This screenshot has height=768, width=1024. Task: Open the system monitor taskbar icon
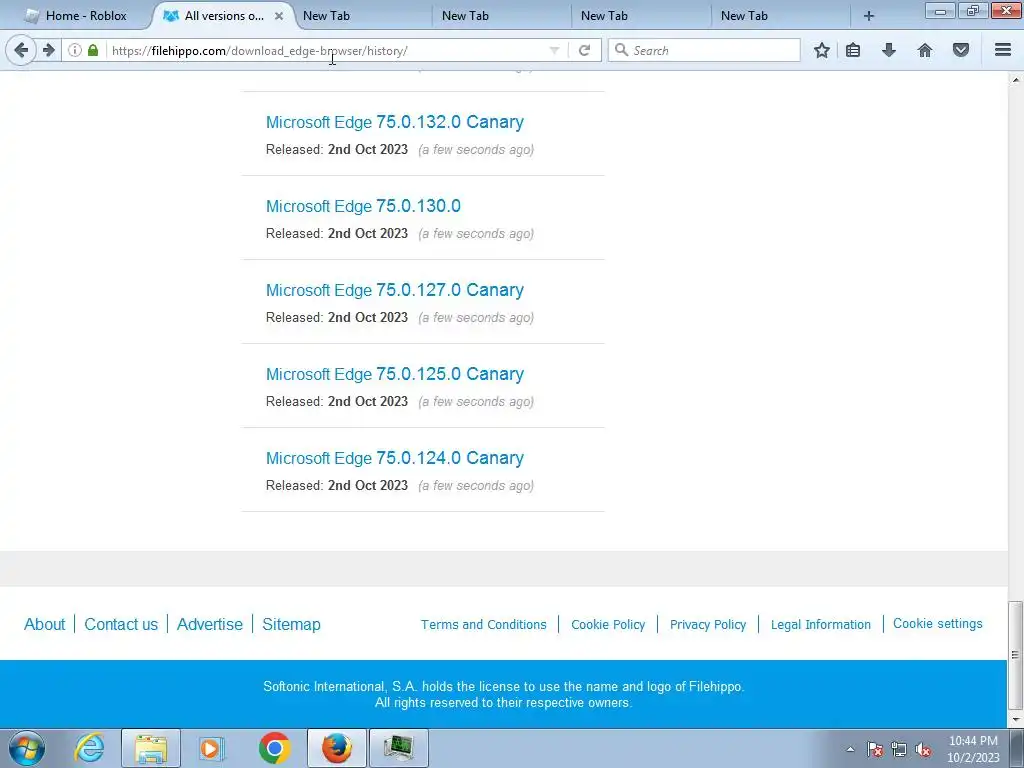[x=399, y=748]
